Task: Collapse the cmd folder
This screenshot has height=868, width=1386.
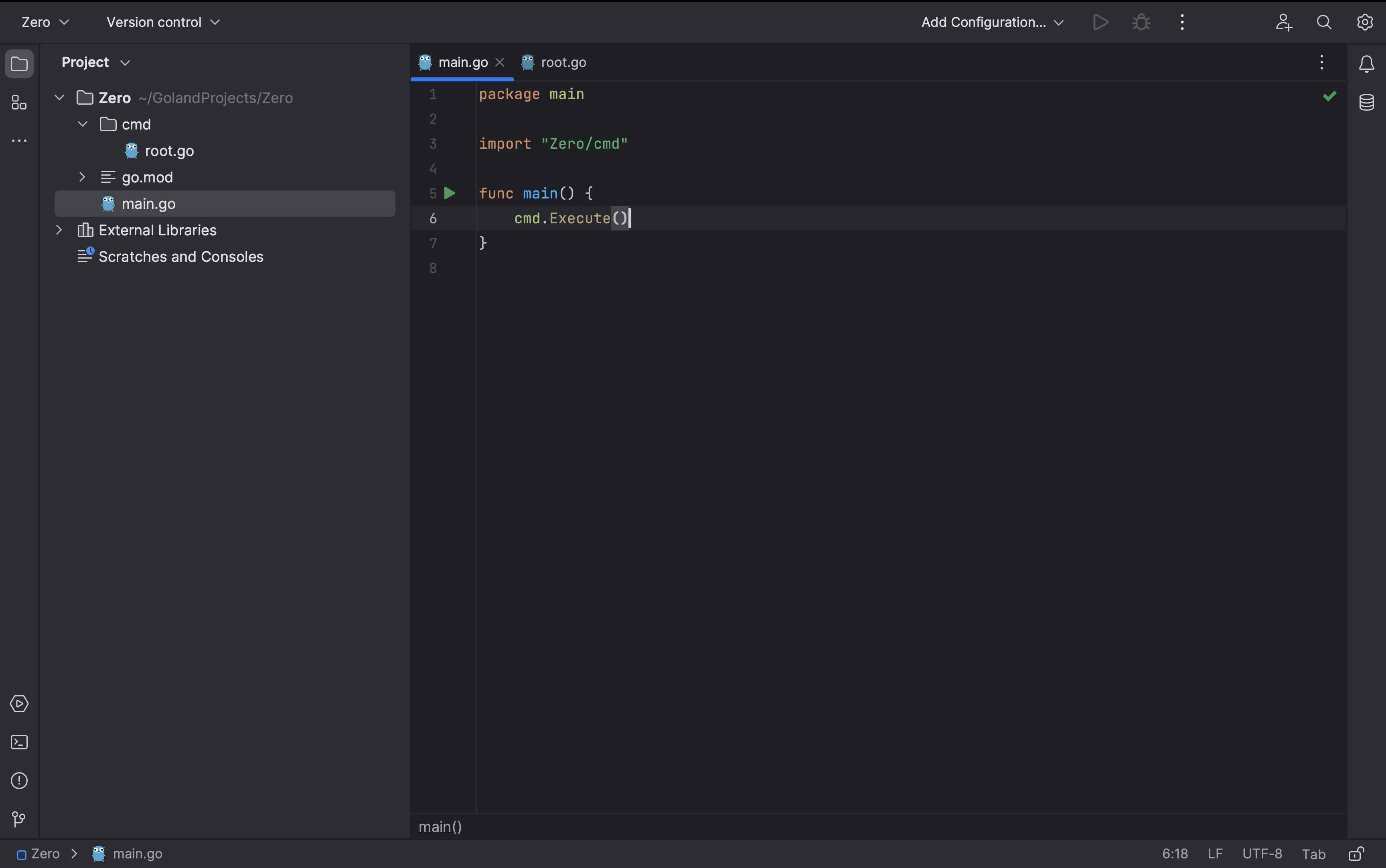Action: tap(81, 123)
